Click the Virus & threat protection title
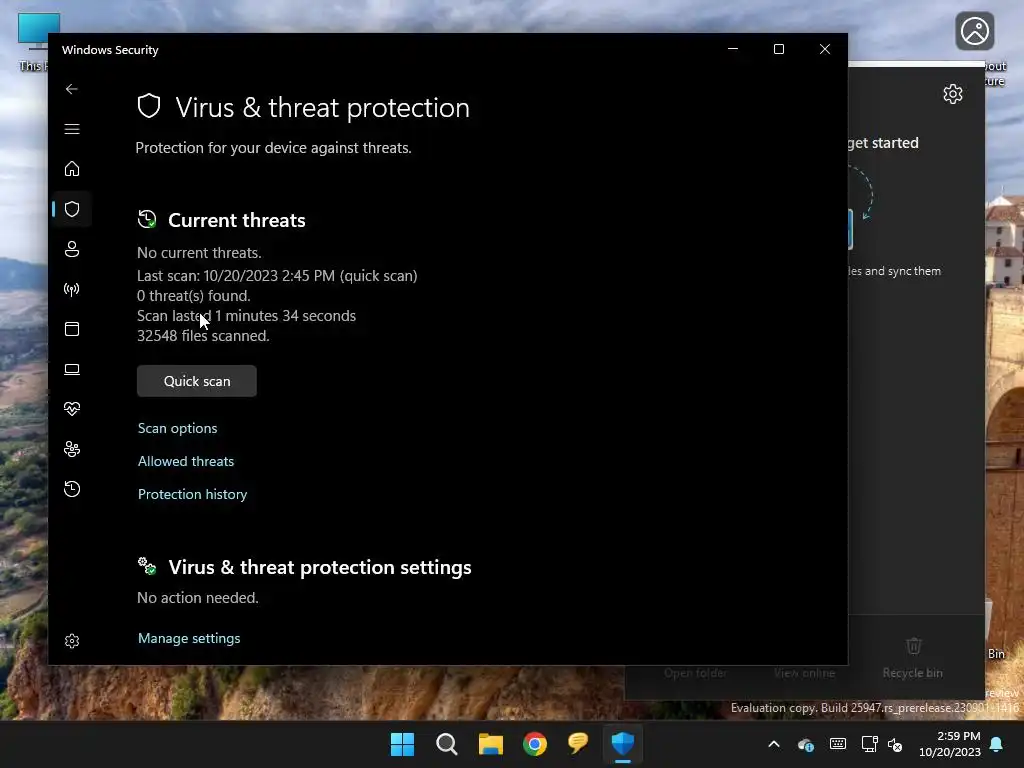 323,107
